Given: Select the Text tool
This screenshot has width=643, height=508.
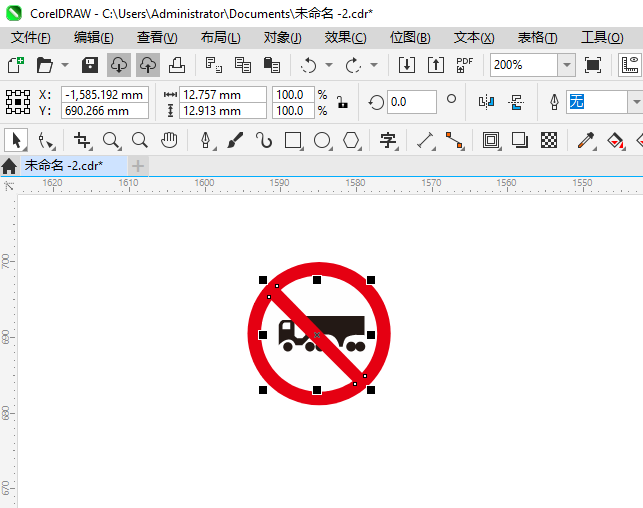Looking at the screenshot, I should point(388,140).
